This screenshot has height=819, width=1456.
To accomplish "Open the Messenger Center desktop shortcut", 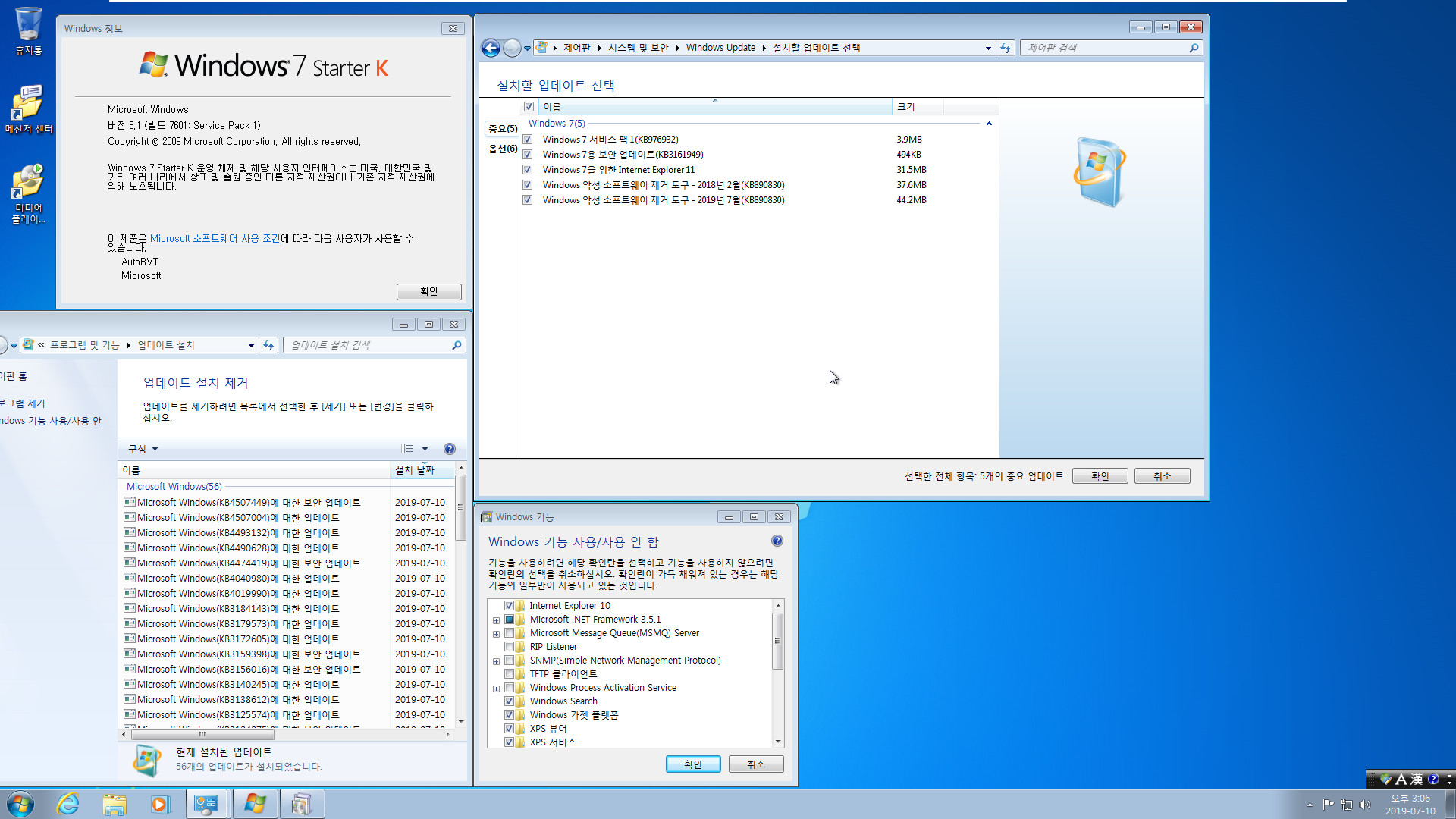I will pos(28,108).
